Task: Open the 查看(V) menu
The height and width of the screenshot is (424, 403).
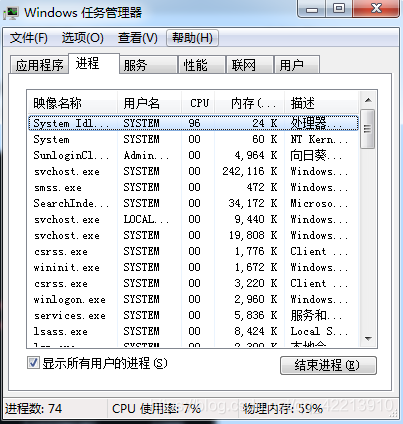Action: (137, 38)
